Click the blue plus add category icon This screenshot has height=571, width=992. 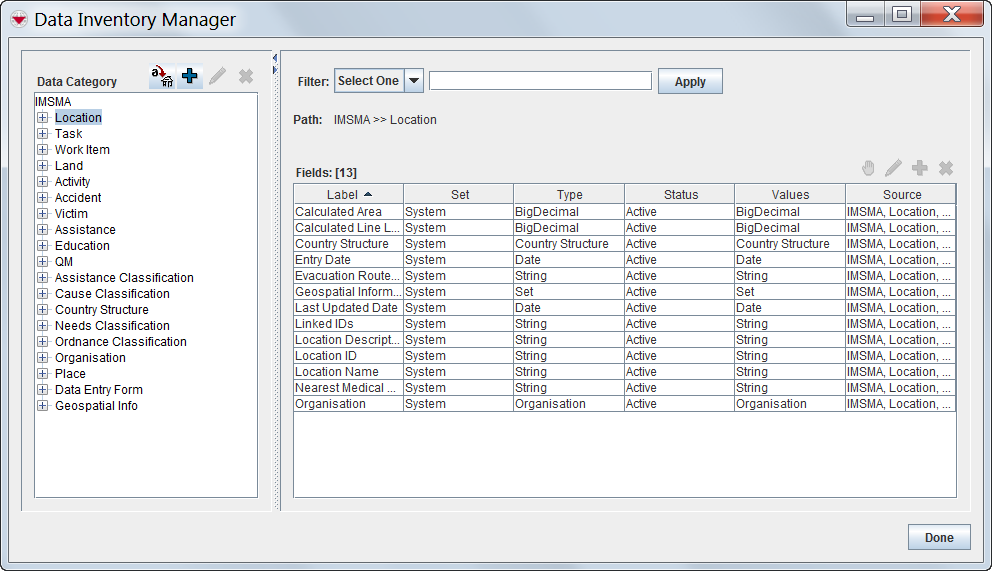(x=190, y=77)
